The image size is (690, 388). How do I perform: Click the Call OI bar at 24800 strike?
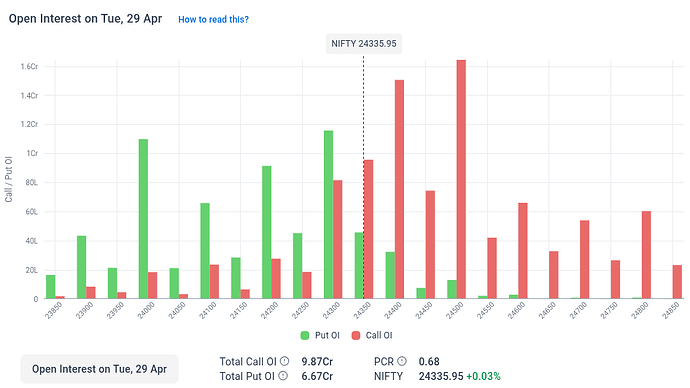tap(646, 255)
